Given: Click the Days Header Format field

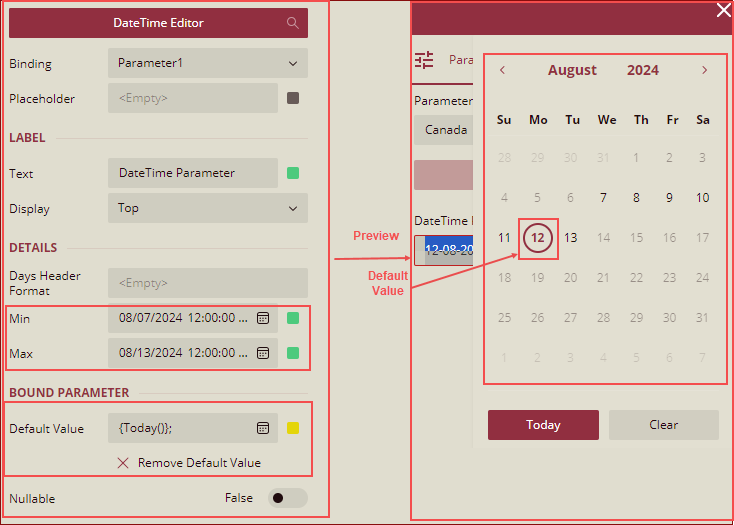Looking at the screenshot, I should (208, 283).
